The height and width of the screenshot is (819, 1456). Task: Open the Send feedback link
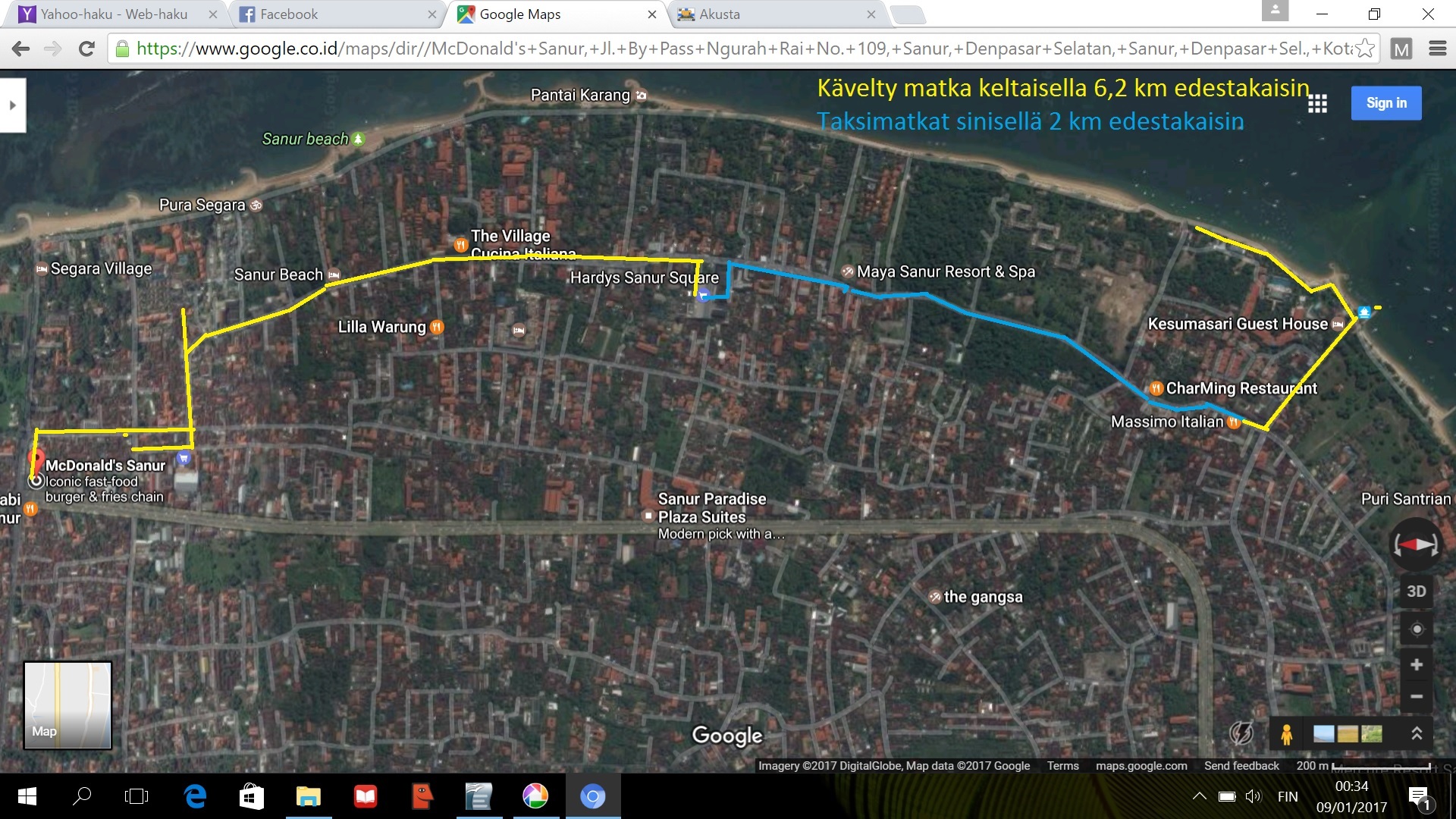pos(1241,766)
